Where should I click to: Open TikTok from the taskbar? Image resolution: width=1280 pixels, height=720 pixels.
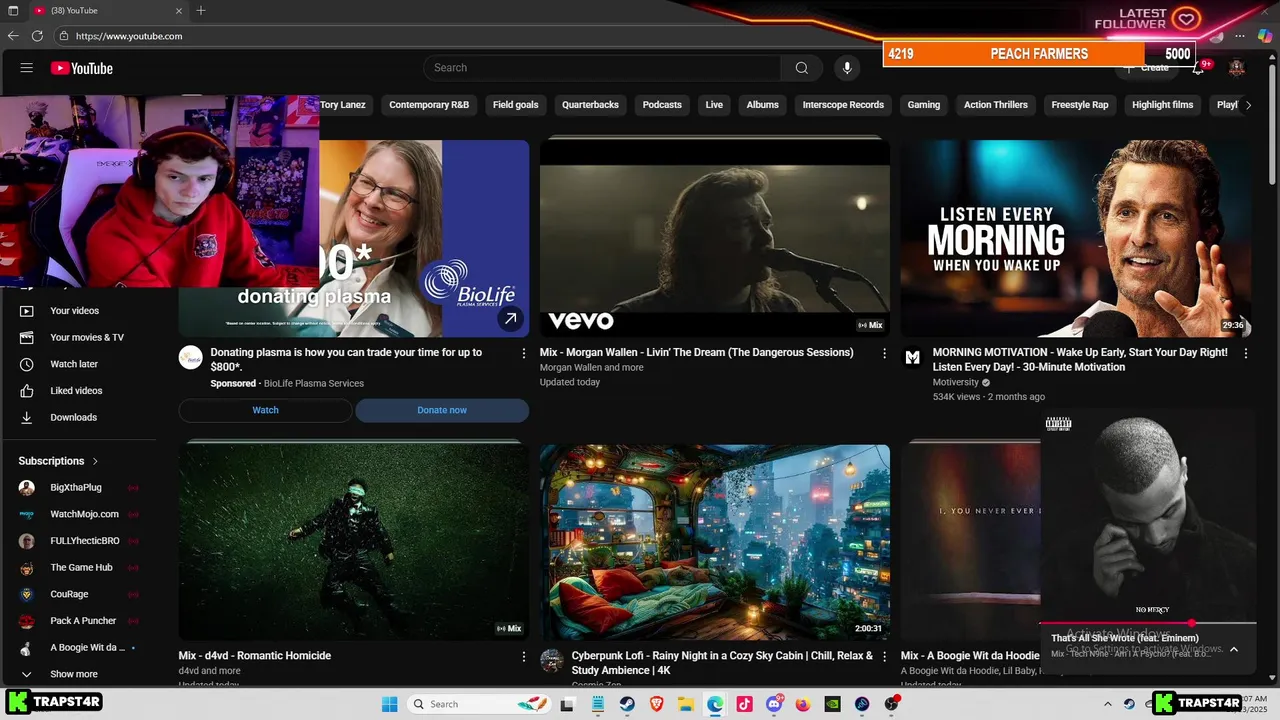744,704
